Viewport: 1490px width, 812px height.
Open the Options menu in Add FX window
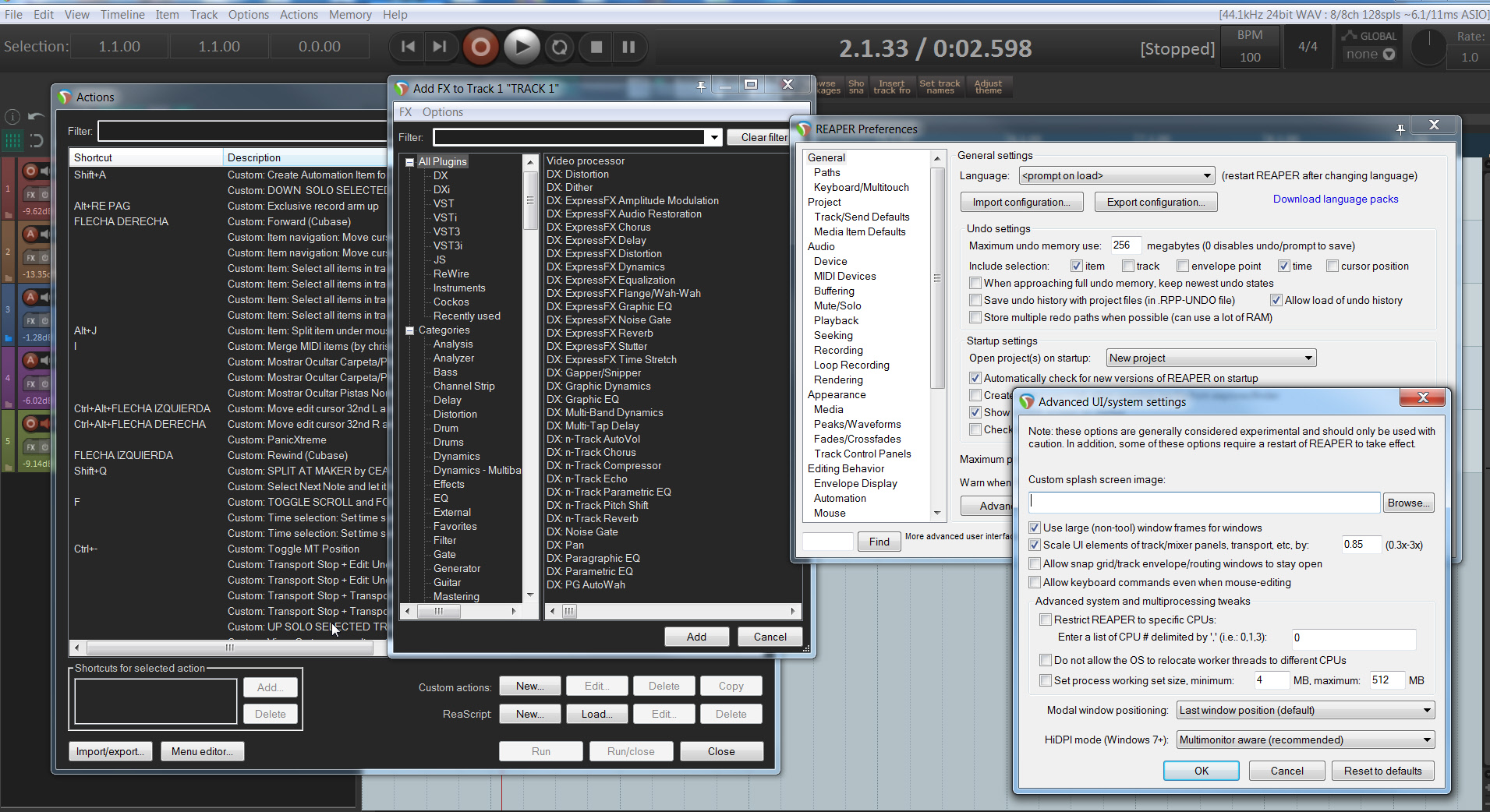443,112
